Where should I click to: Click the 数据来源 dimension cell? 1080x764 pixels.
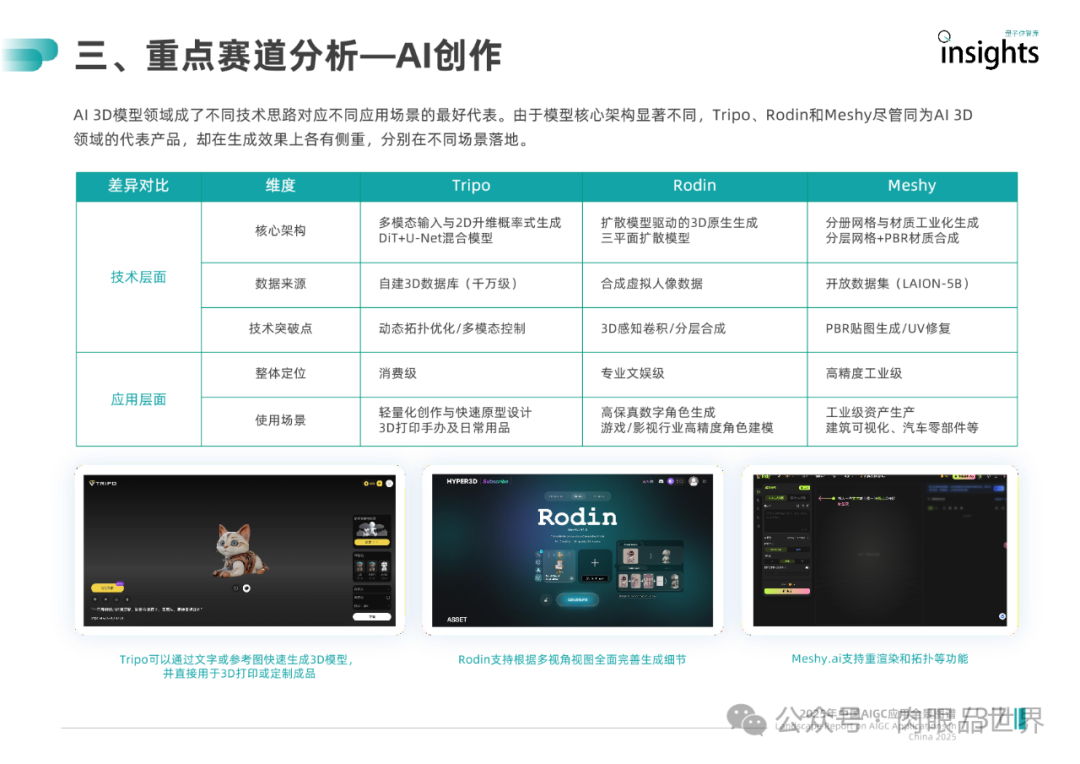coord(280,284)
